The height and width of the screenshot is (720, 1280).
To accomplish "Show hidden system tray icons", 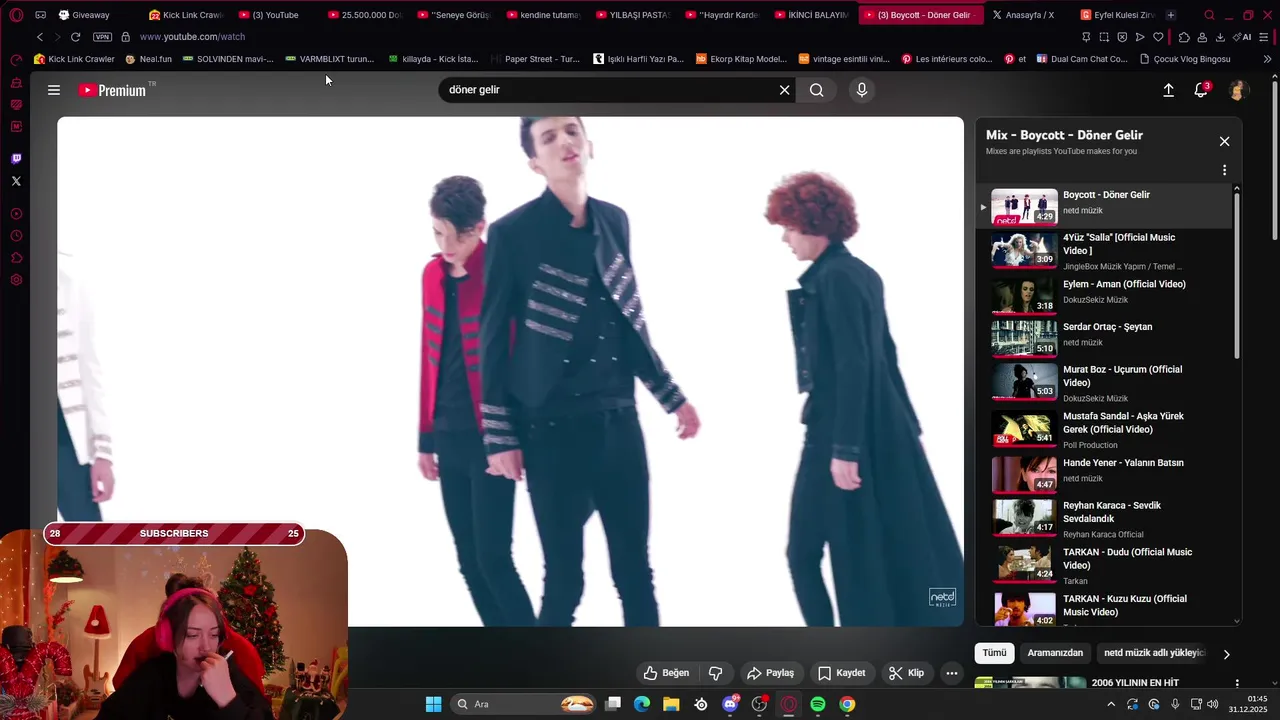I will [1111, 704].
